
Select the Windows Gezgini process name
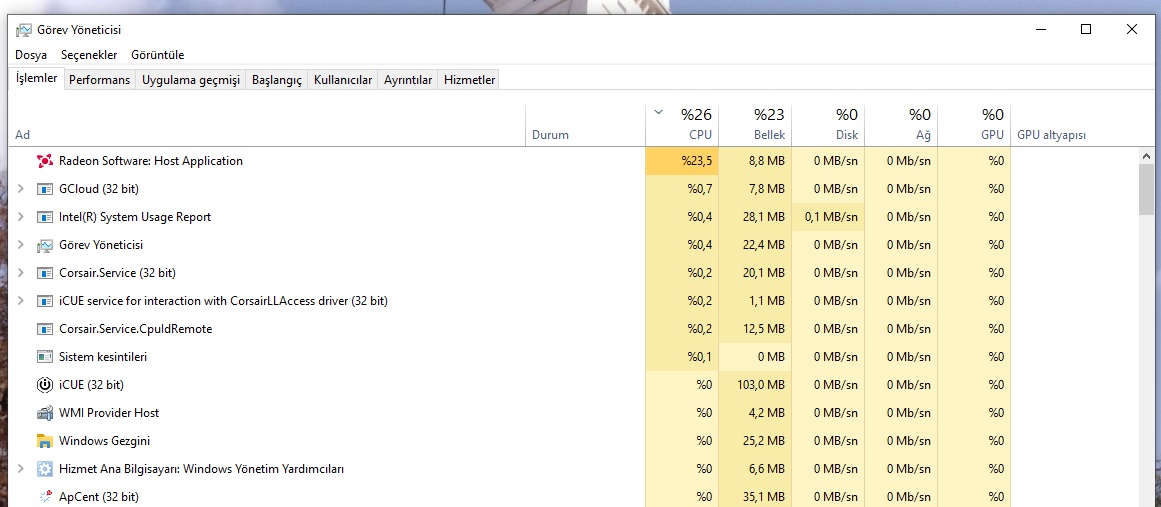click(104, 441)
